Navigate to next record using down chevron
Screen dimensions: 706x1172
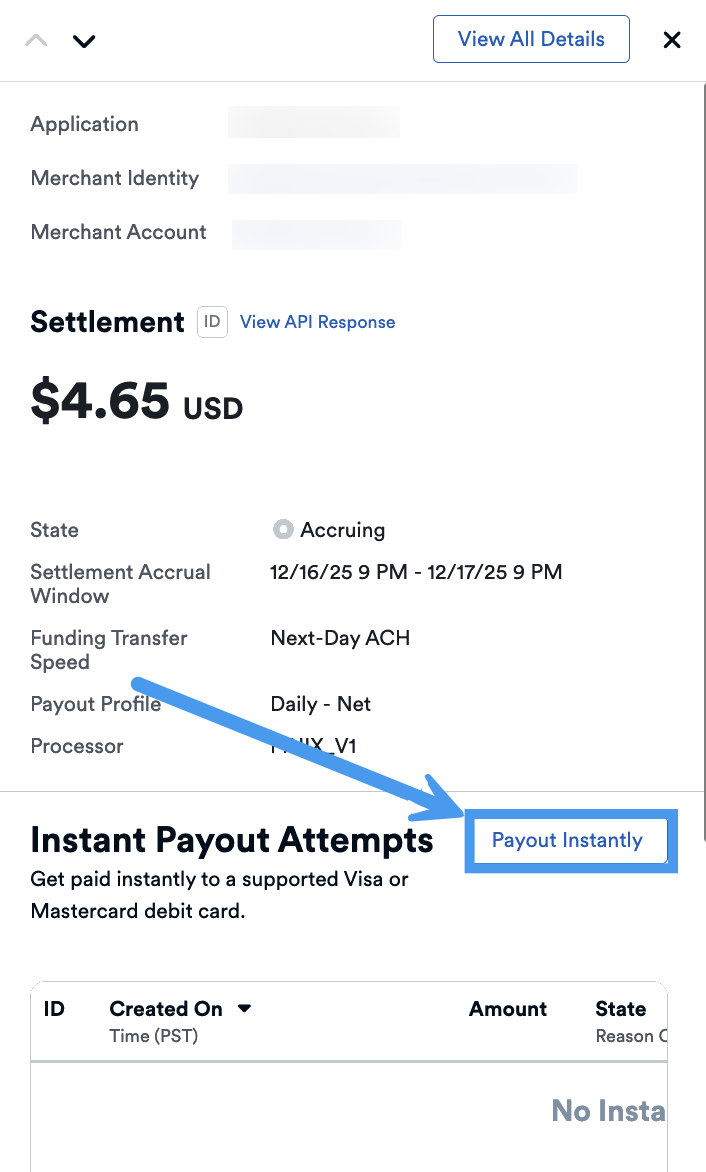84,41
